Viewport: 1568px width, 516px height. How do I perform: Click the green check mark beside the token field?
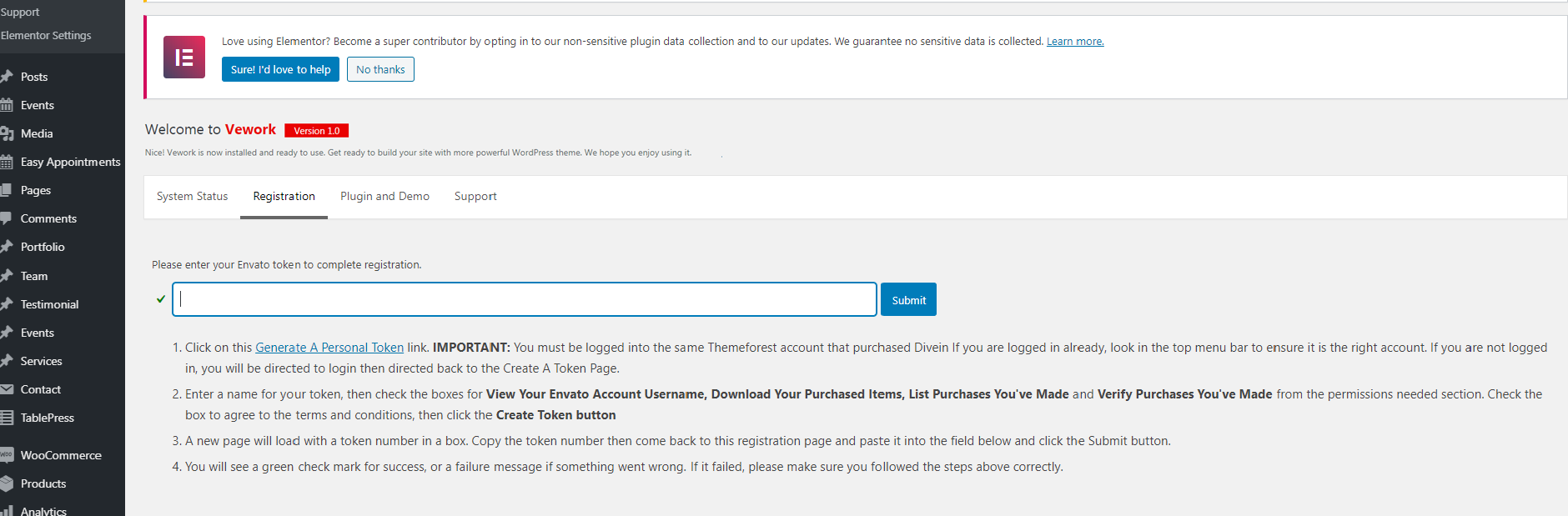[161, 299]
